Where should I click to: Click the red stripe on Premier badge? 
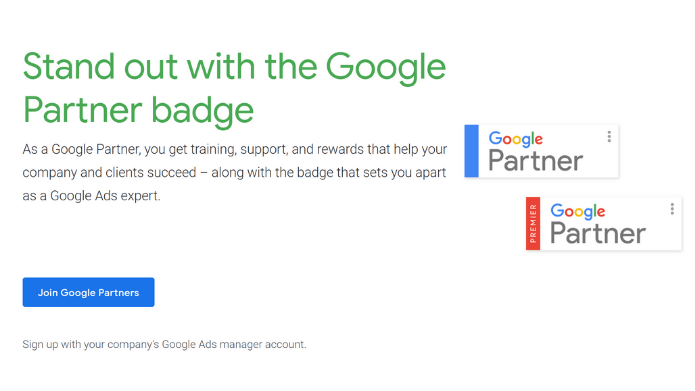[x=533, y=223]
